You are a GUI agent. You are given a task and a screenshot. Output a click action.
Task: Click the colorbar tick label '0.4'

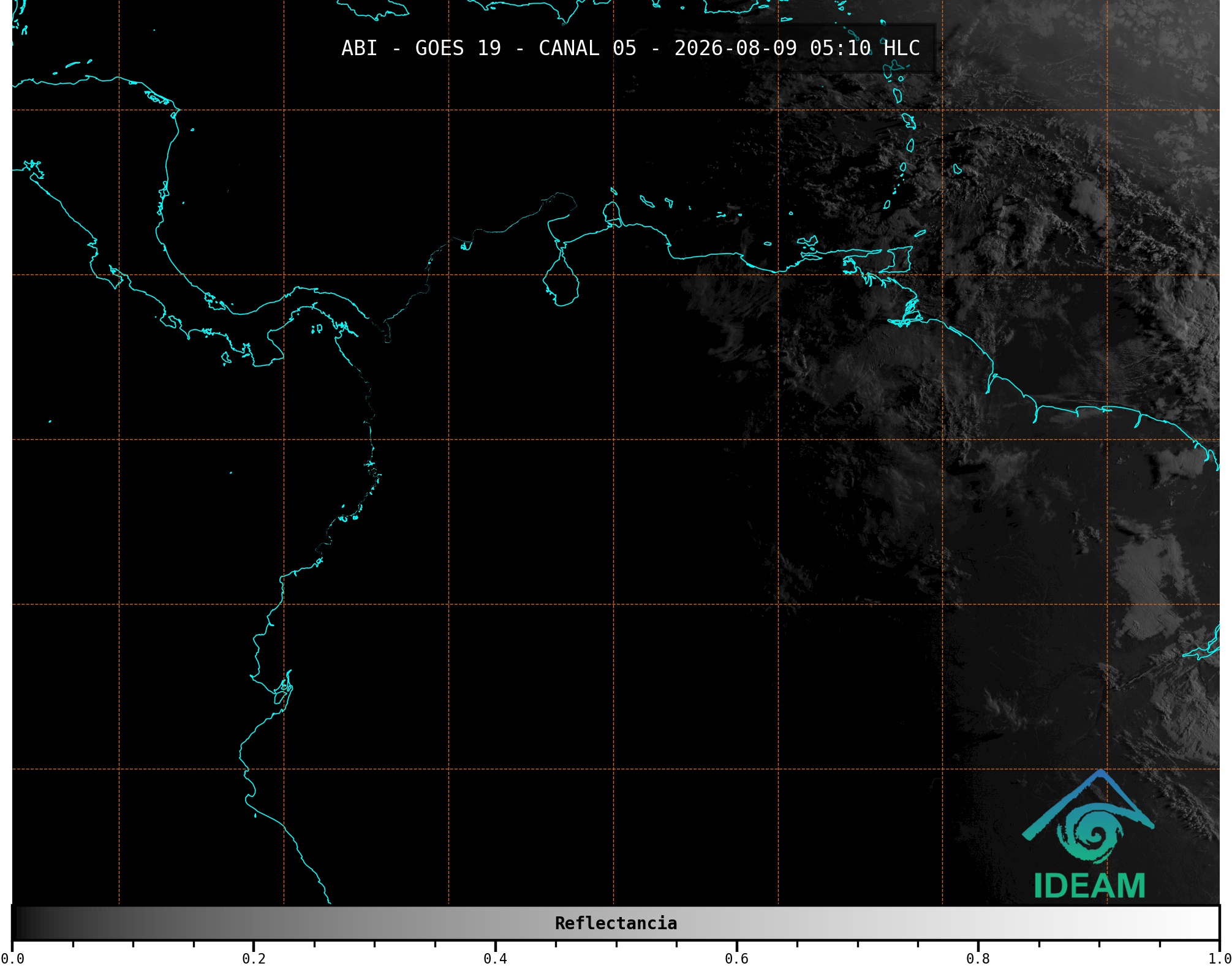click(495, 958)
